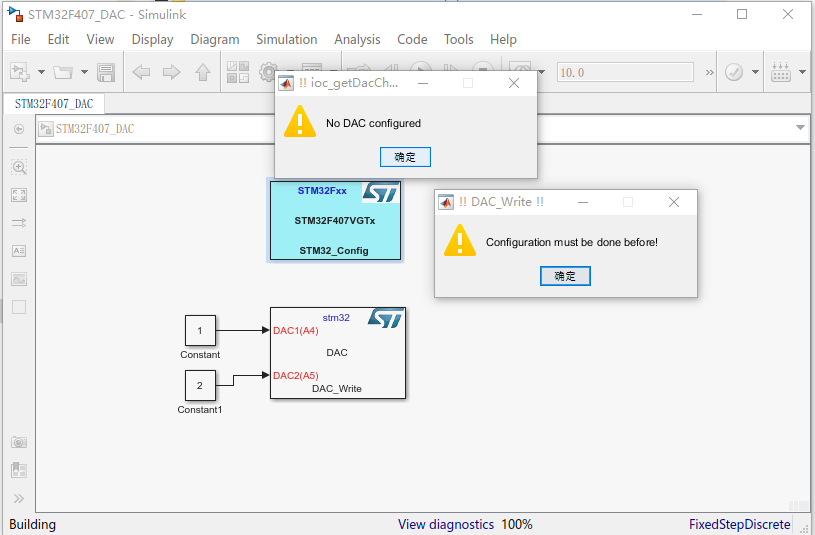Viewport: 815px width, 535px height.
Task: Click the Screenshot camera palette icon
Action: pos(19,442)
